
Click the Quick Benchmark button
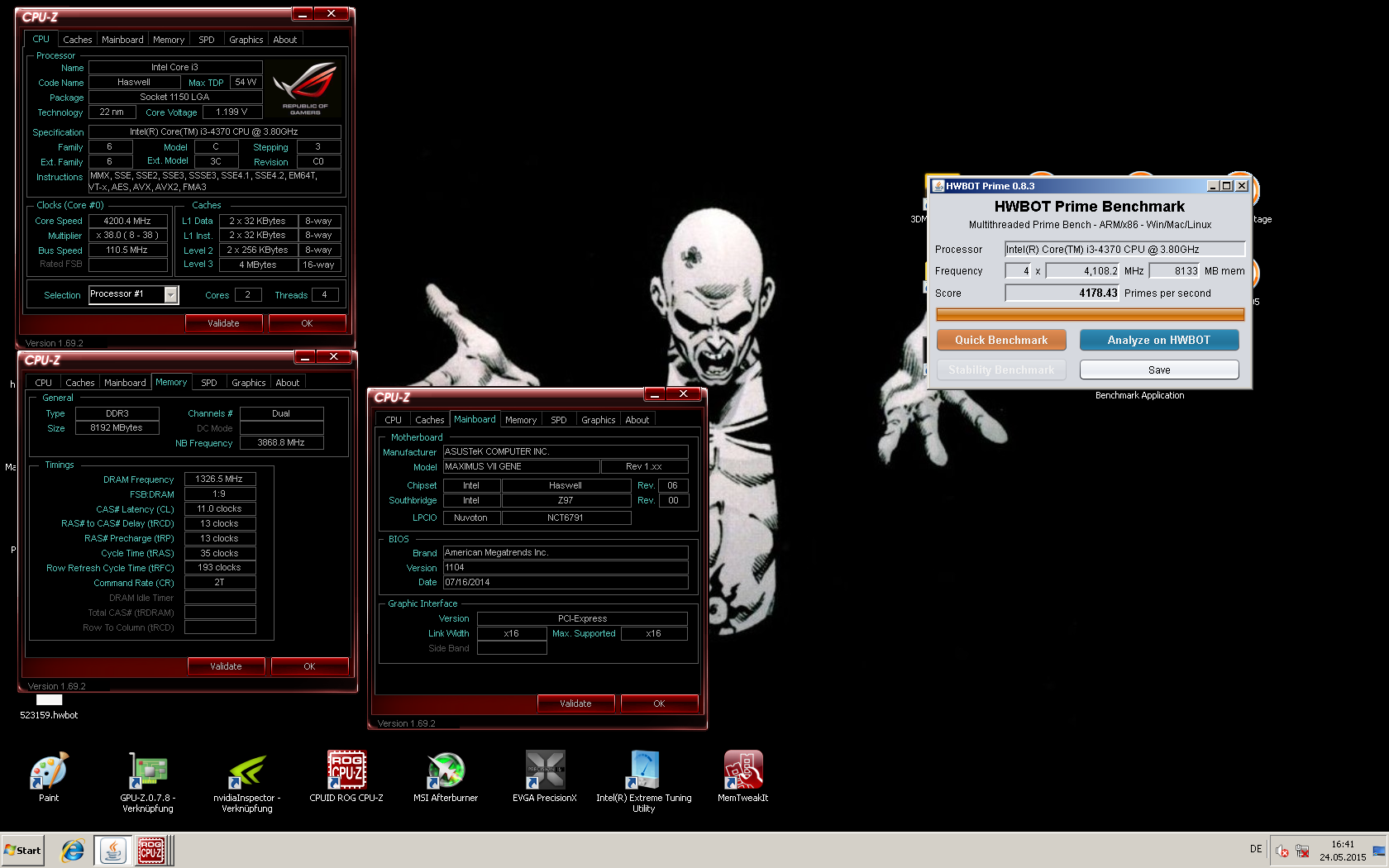tap(1001, 340)
